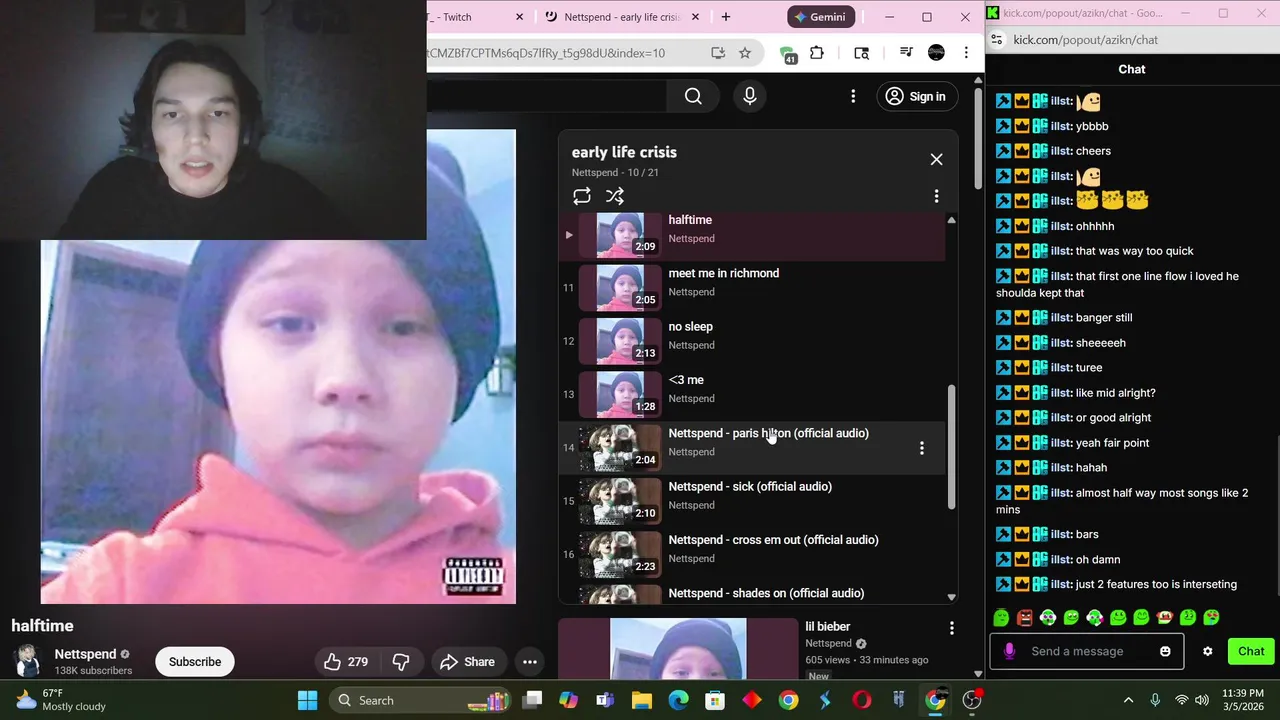Open a new Chrome tab
Image resolution: width=1280 pixels, height=720 pixels.
pyautogui.click(x=726, y=17)
